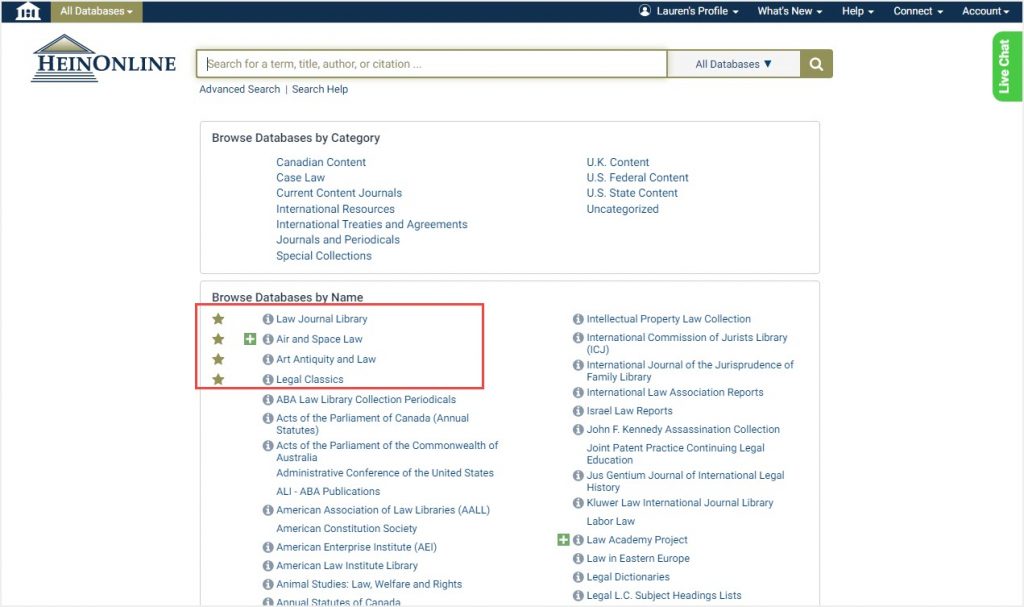Open the All Databases selector beside search box
1024x607 pixels.
tap(733, 64)
